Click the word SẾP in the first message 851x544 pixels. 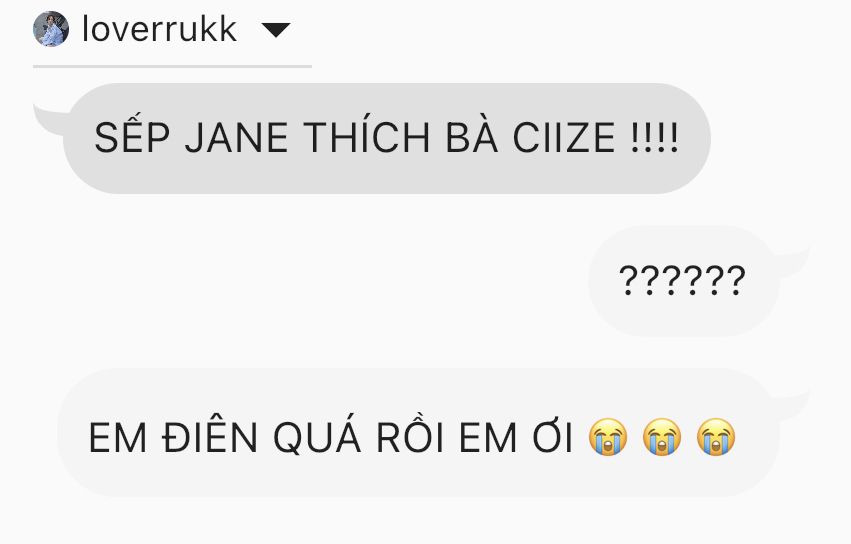132,136
